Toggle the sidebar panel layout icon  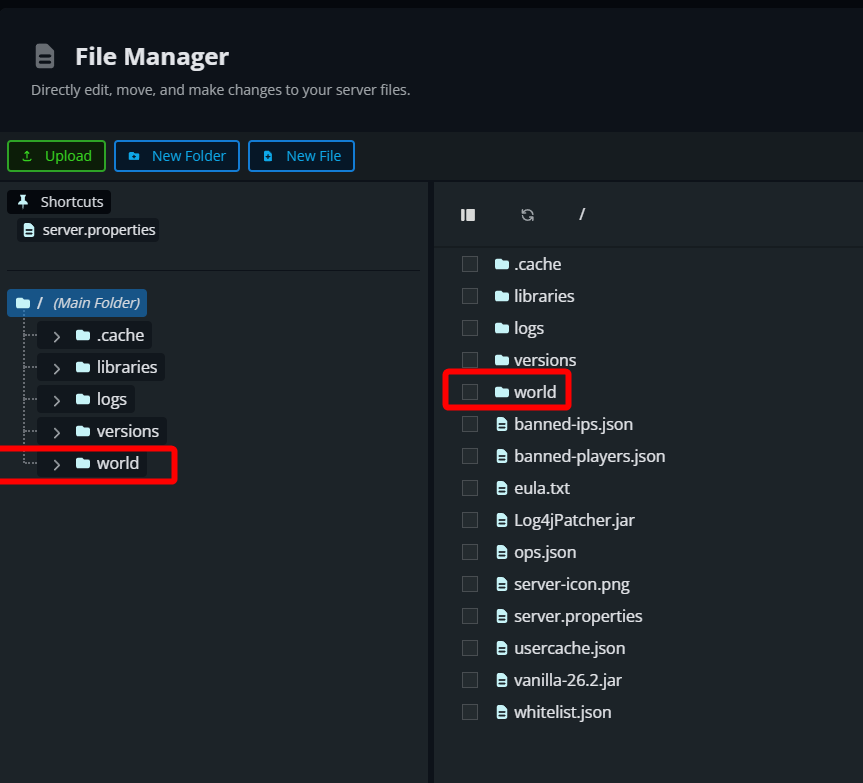click(468, 215)
